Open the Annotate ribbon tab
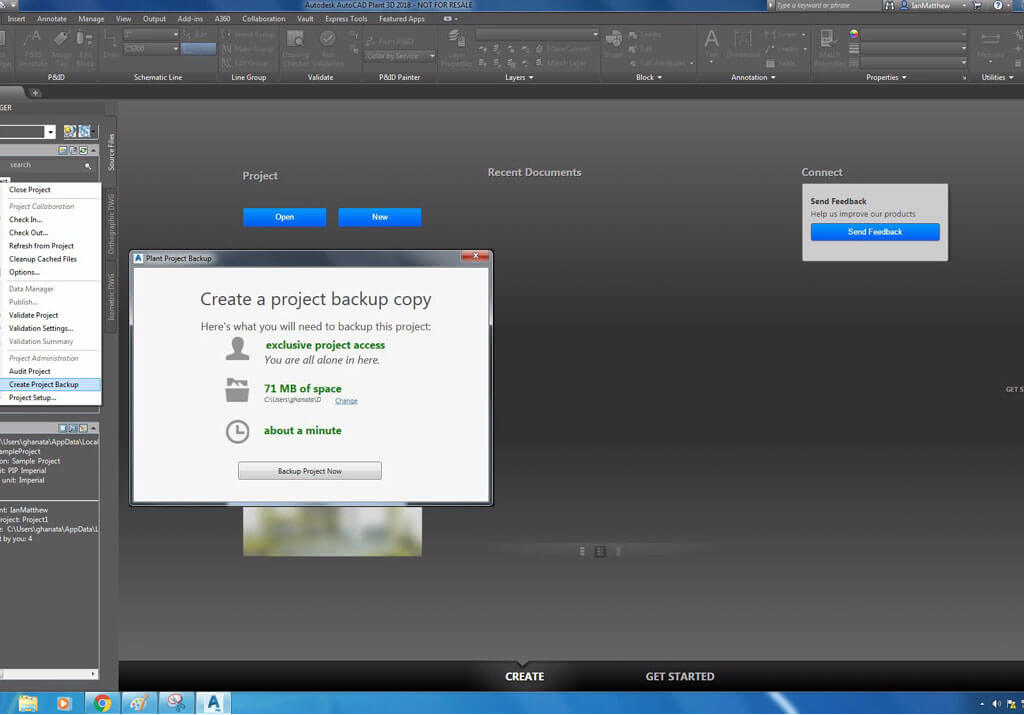The height and width of the screenshot is (715, 1024). (x=52, y=19)
